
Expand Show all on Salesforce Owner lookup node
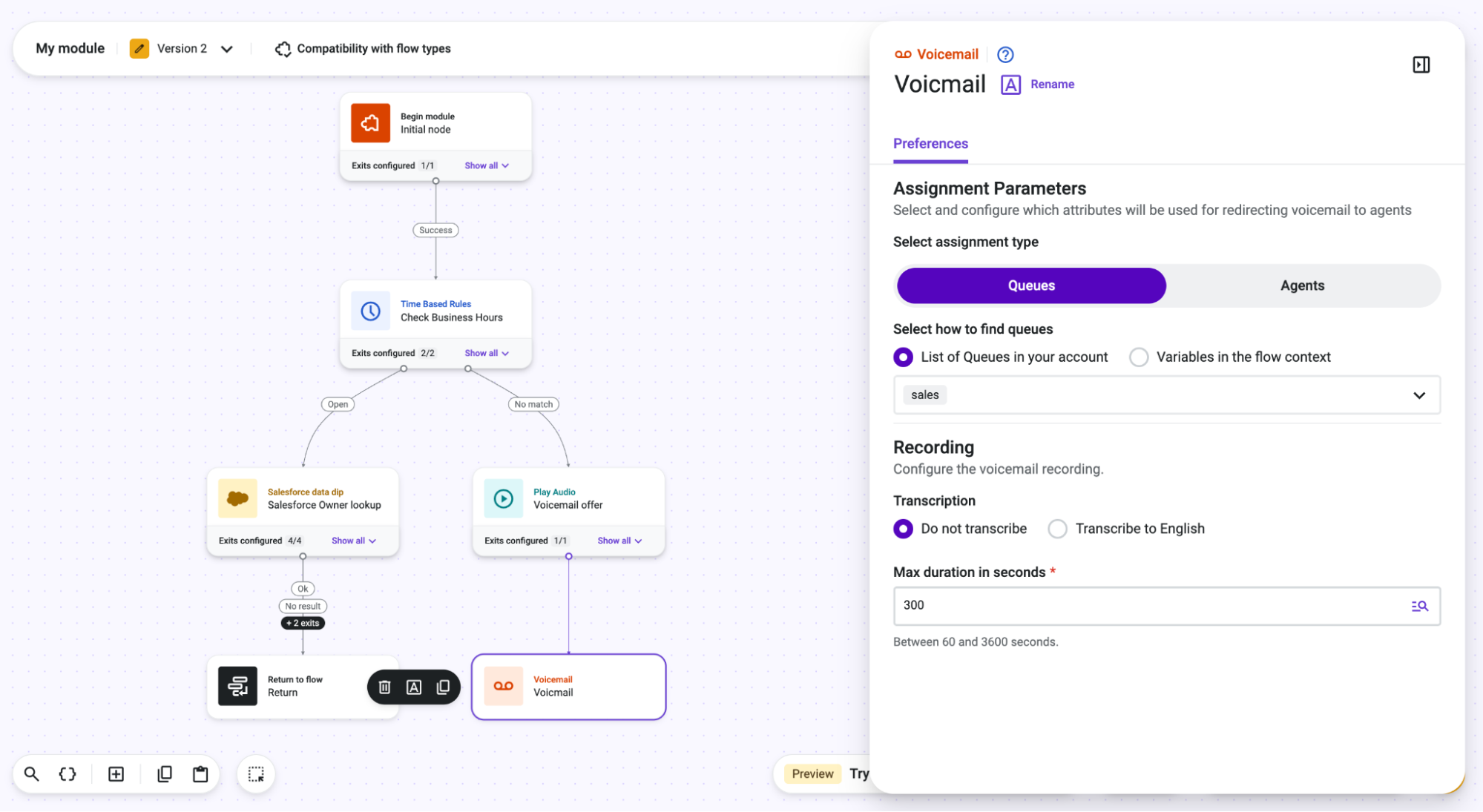tap(354, 541)
